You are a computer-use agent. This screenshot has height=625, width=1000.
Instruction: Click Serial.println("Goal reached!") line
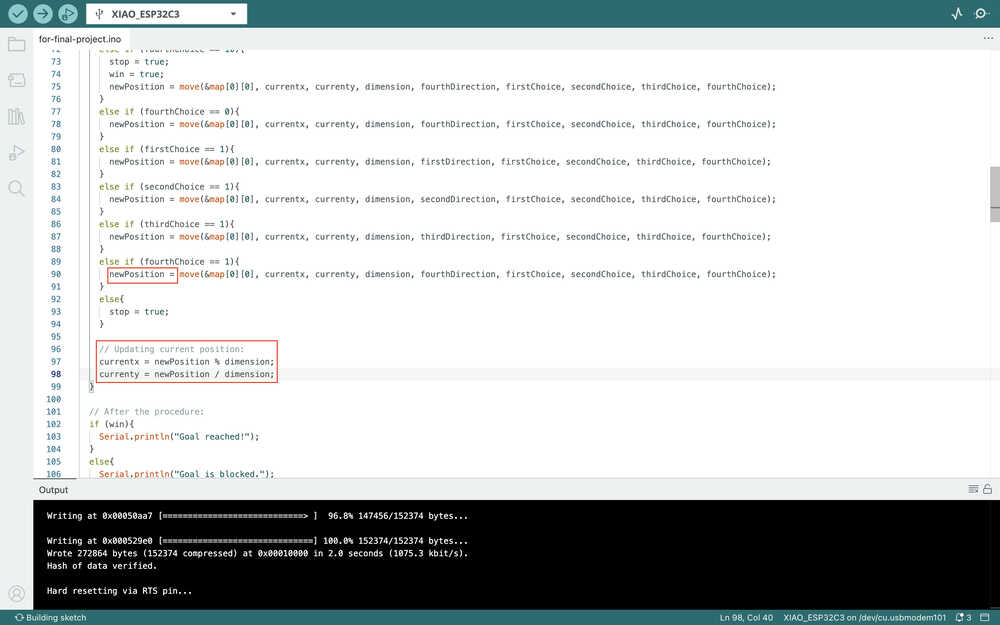point(179,437)
